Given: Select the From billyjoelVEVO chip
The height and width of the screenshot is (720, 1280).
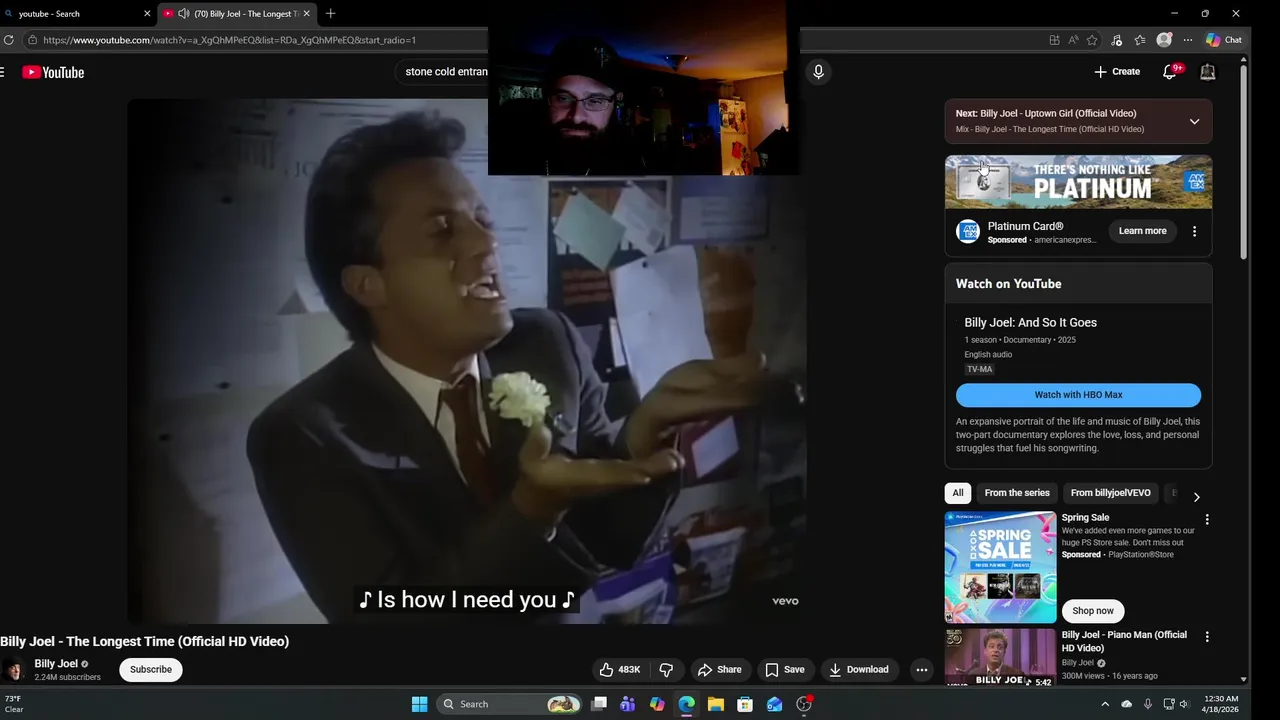Looking at the screenshot, I should [1110, 493].
